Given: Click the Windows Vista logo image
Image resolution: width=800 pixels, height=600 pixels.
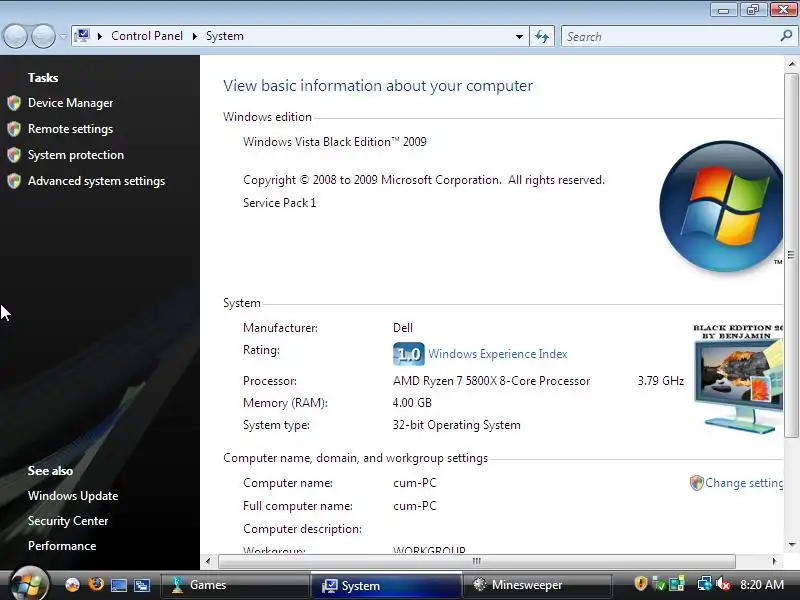Looking at the screenshot, I should coord(721,206).
